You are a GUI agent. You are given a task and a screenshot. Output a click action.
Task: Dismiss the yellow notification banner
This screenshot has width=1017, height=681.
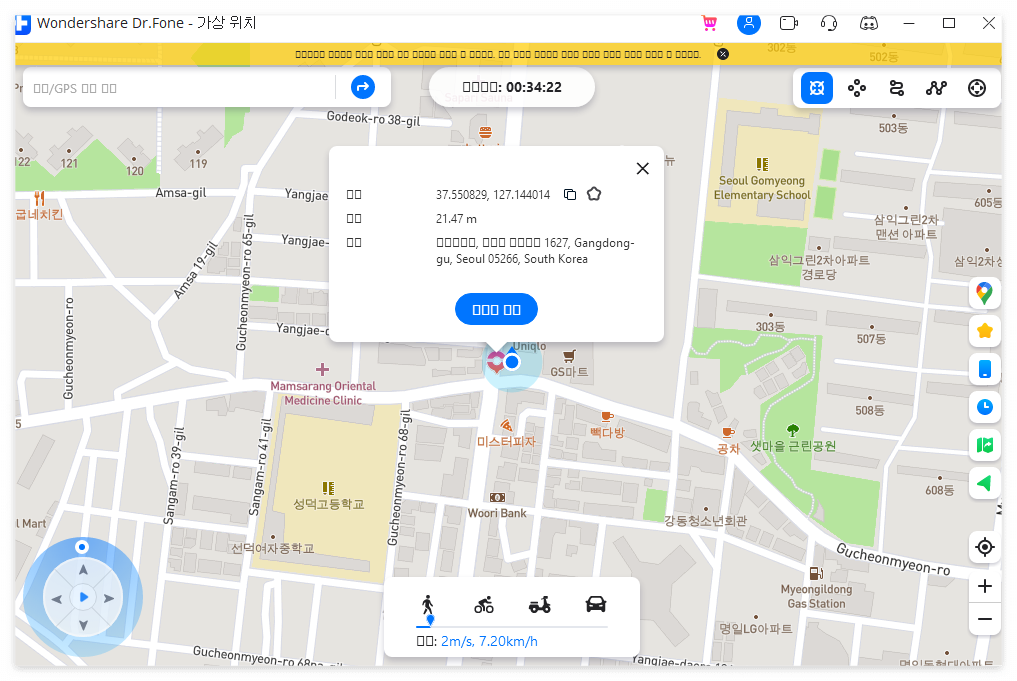coord(723,54)
